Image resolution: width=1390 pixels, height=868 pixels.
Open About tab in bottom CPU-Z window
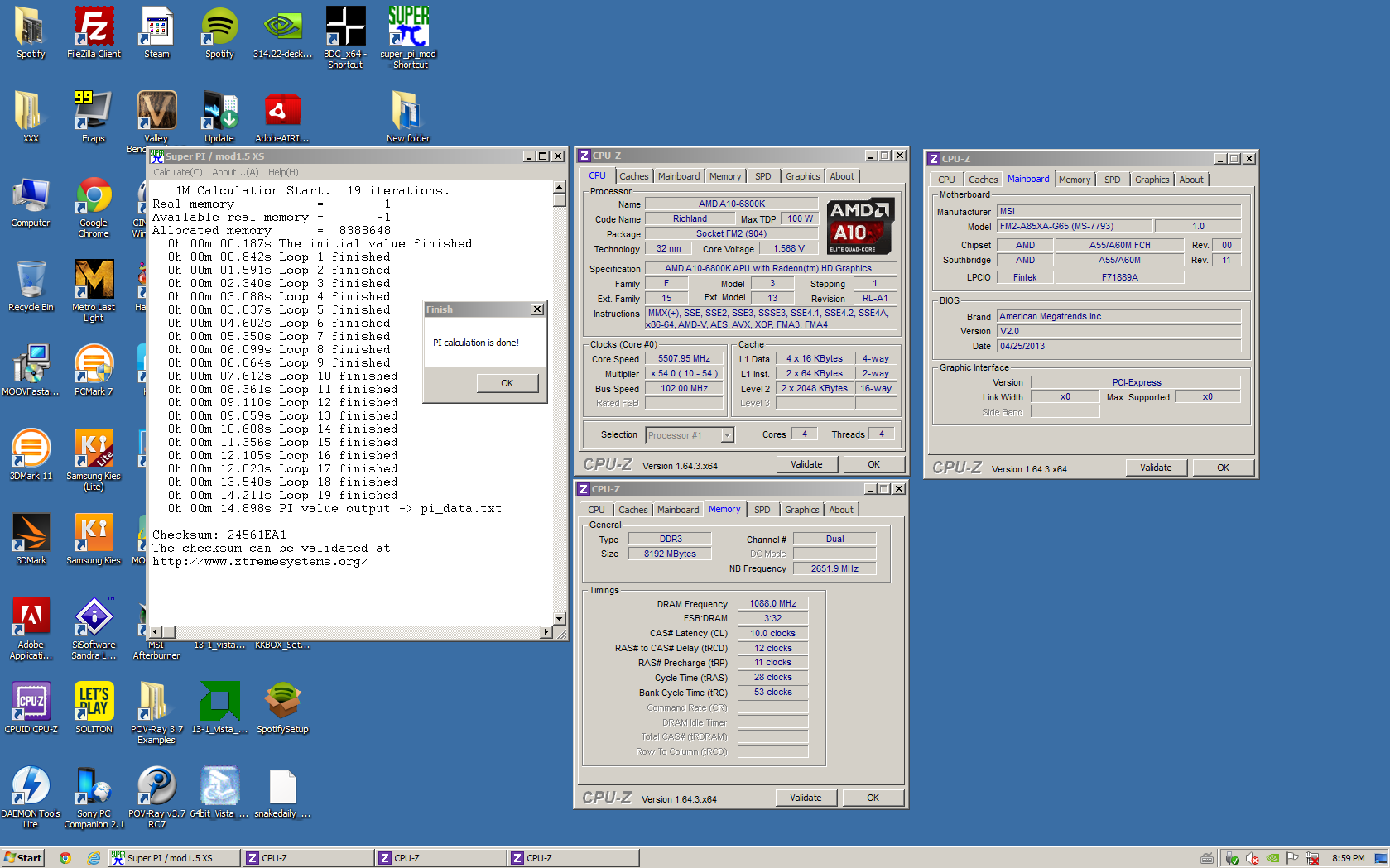tap(841, 510)
